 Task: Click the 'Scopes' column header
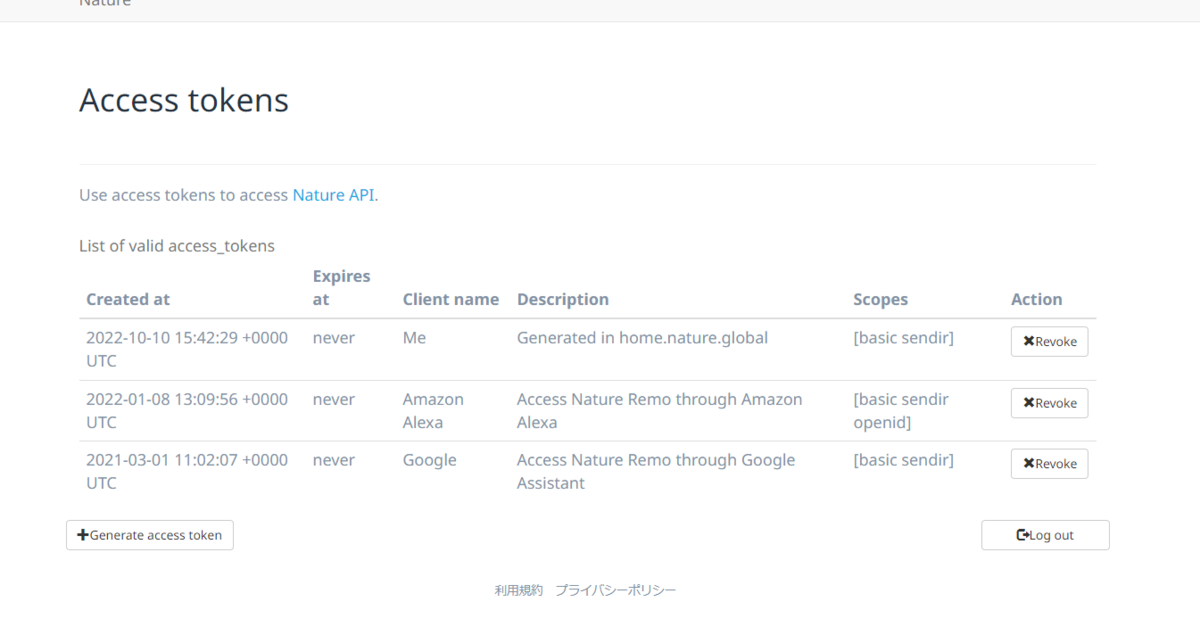click(x=880, y=299)
